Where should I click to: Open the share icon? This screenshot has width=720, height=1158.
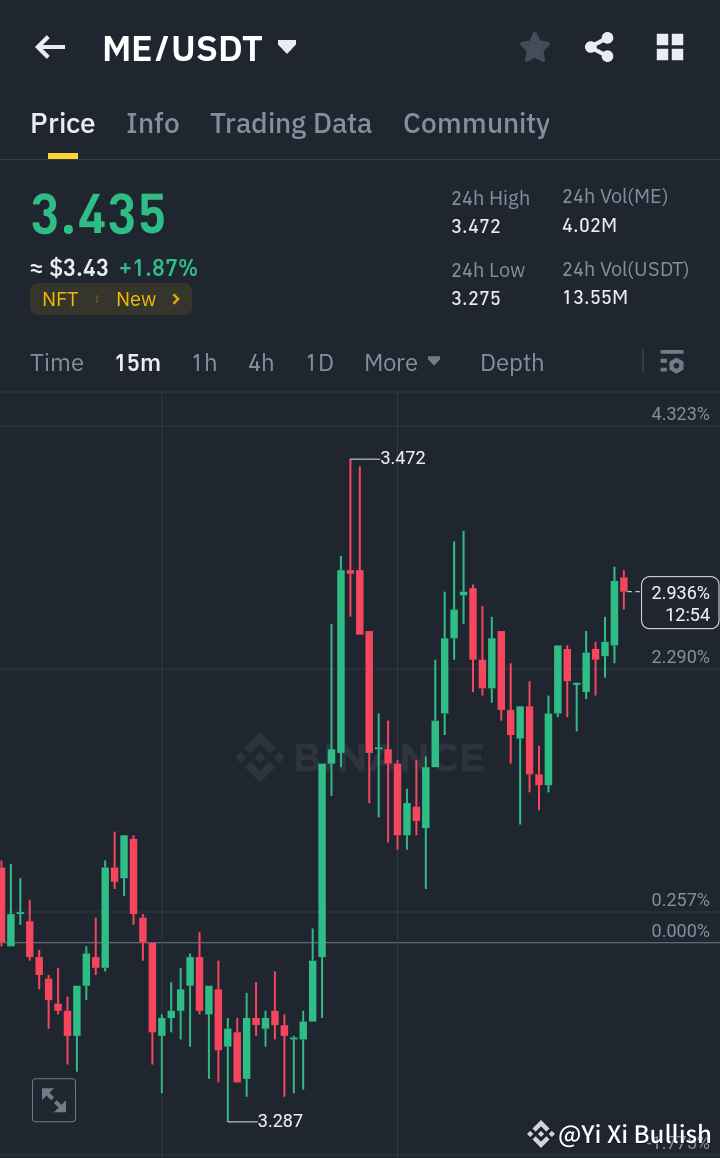(599, 47)
